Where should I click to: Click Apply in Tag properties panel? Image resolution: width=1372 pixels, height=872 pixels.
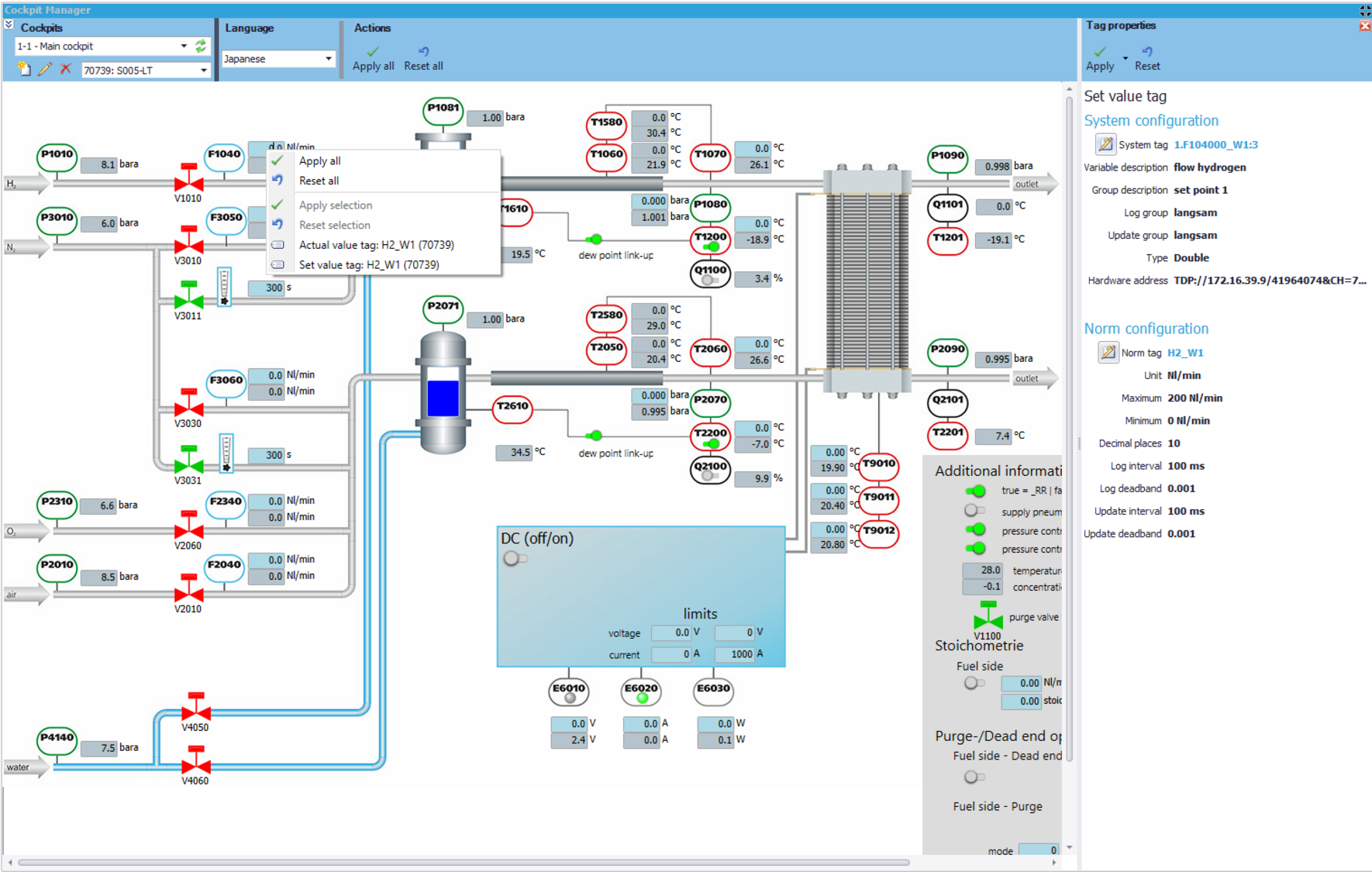[1100, 58]
